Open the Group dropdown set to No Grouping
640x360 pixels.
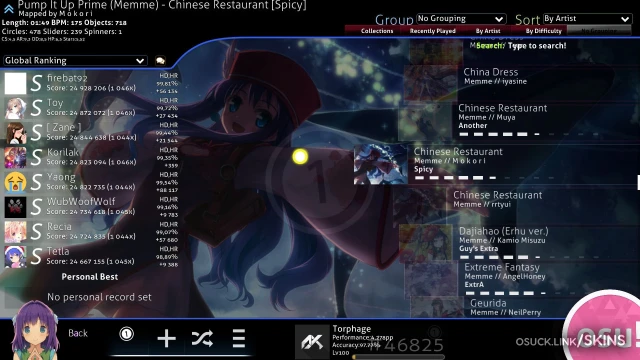click(461, 19)
